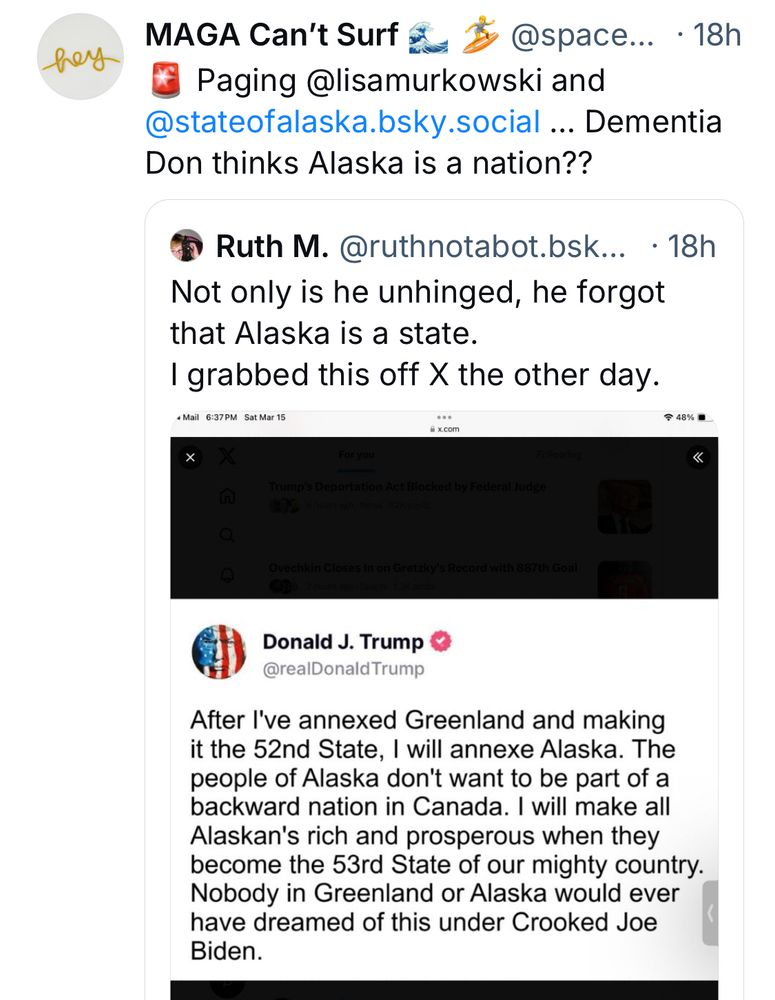775x1000 pixels.
Task: Open the Ovechkin trending story thumbnail
Action: (624, 579)
